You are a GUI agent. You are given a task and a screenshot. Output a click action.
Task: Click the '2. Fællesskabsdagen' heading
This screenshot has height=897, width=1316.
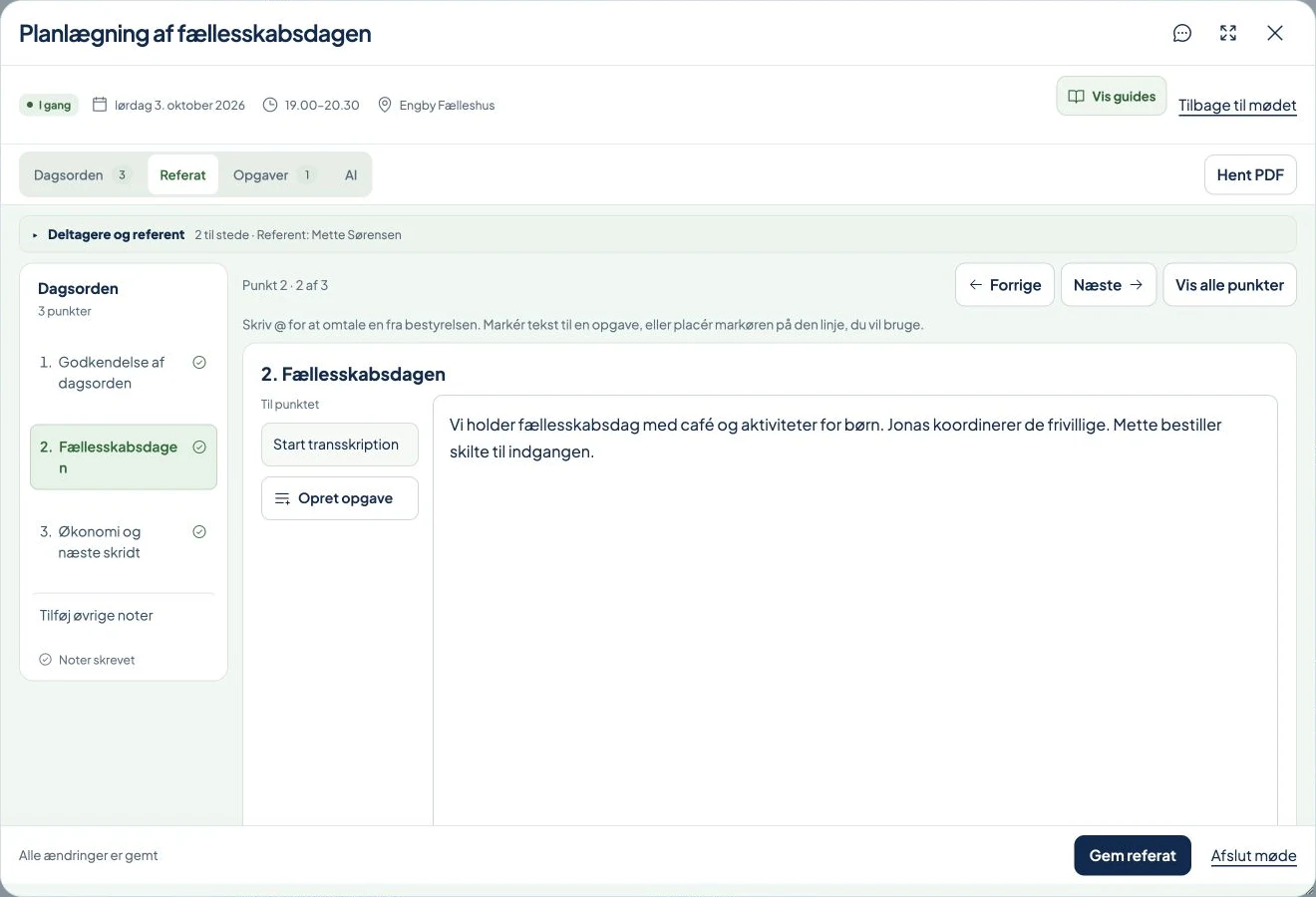[353, 375]
